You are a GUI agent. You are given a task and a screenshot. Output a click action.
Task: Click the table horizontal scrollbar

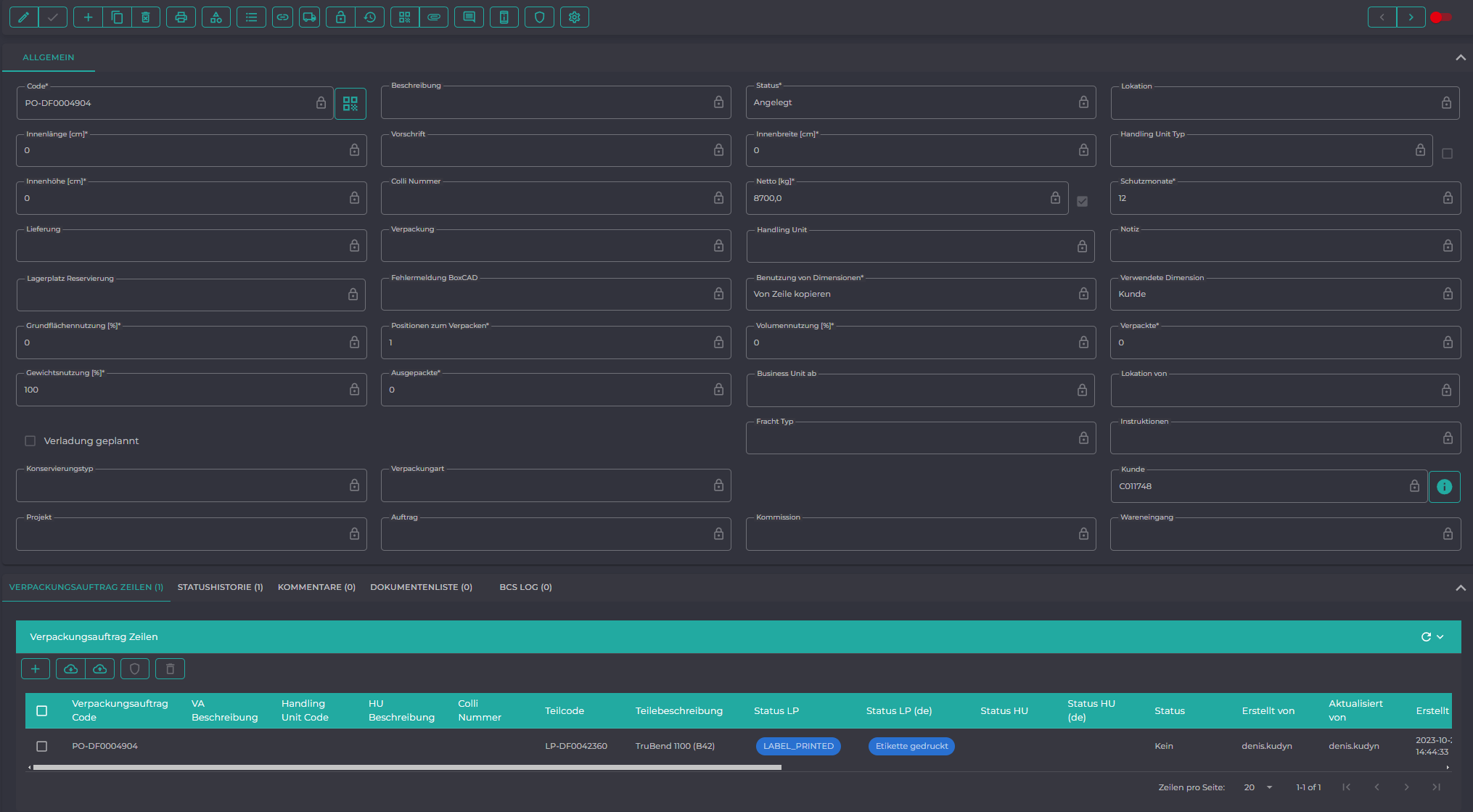pyautogui.click(x=407, y=768)
